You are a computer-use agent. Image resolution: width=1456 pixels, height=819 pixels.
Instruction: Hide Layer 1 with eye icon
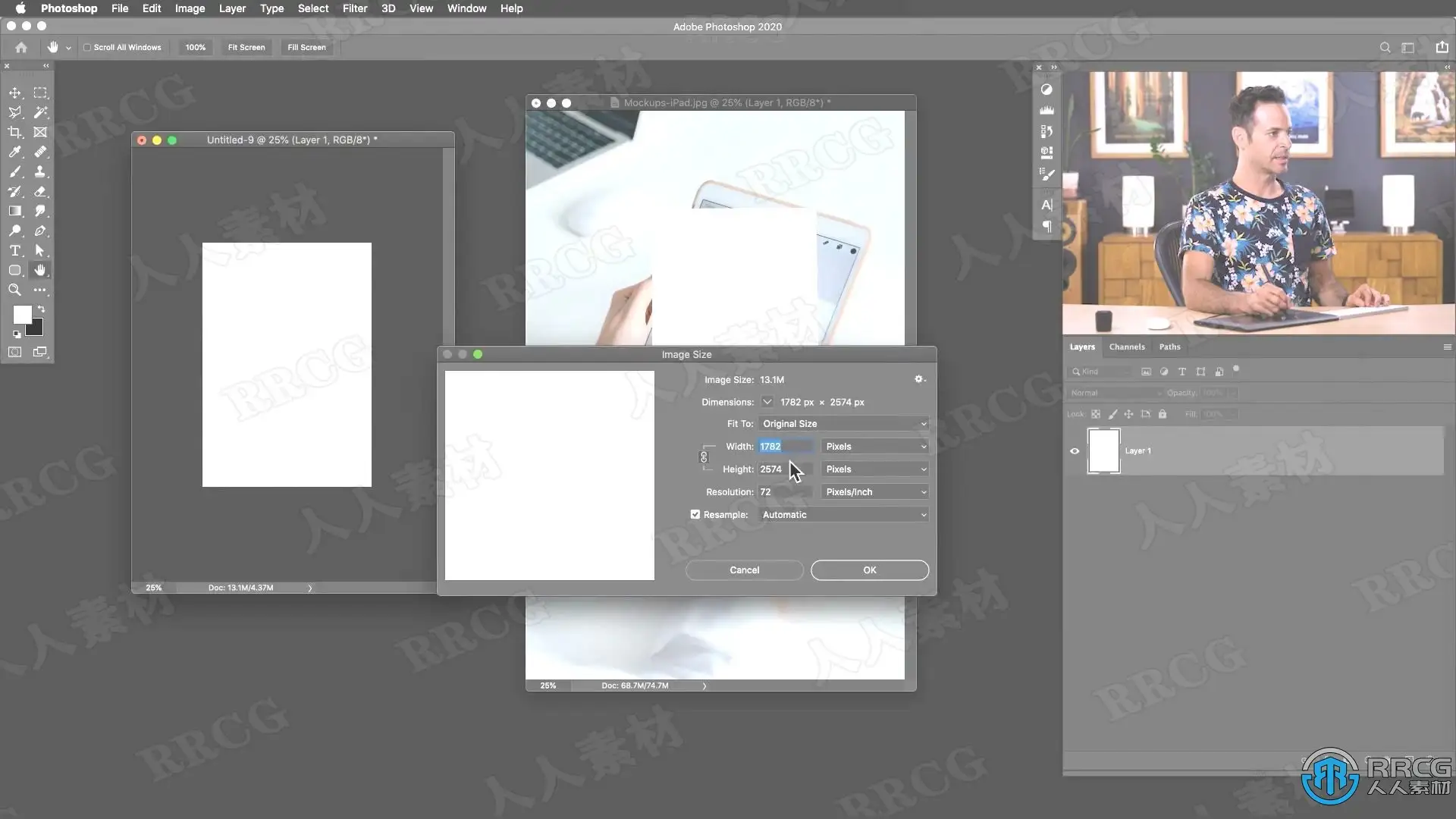[1075, 450]
